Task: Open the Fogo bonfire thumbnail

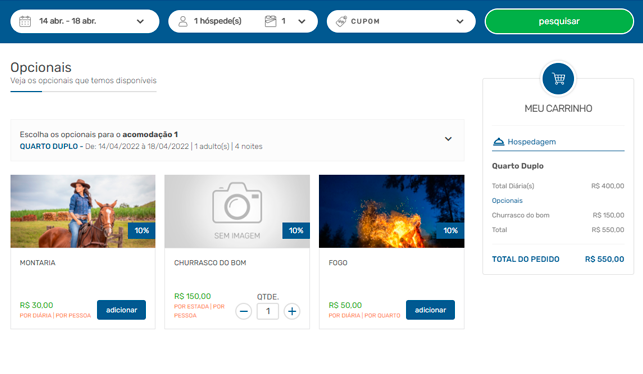Action: coord(392,211)
